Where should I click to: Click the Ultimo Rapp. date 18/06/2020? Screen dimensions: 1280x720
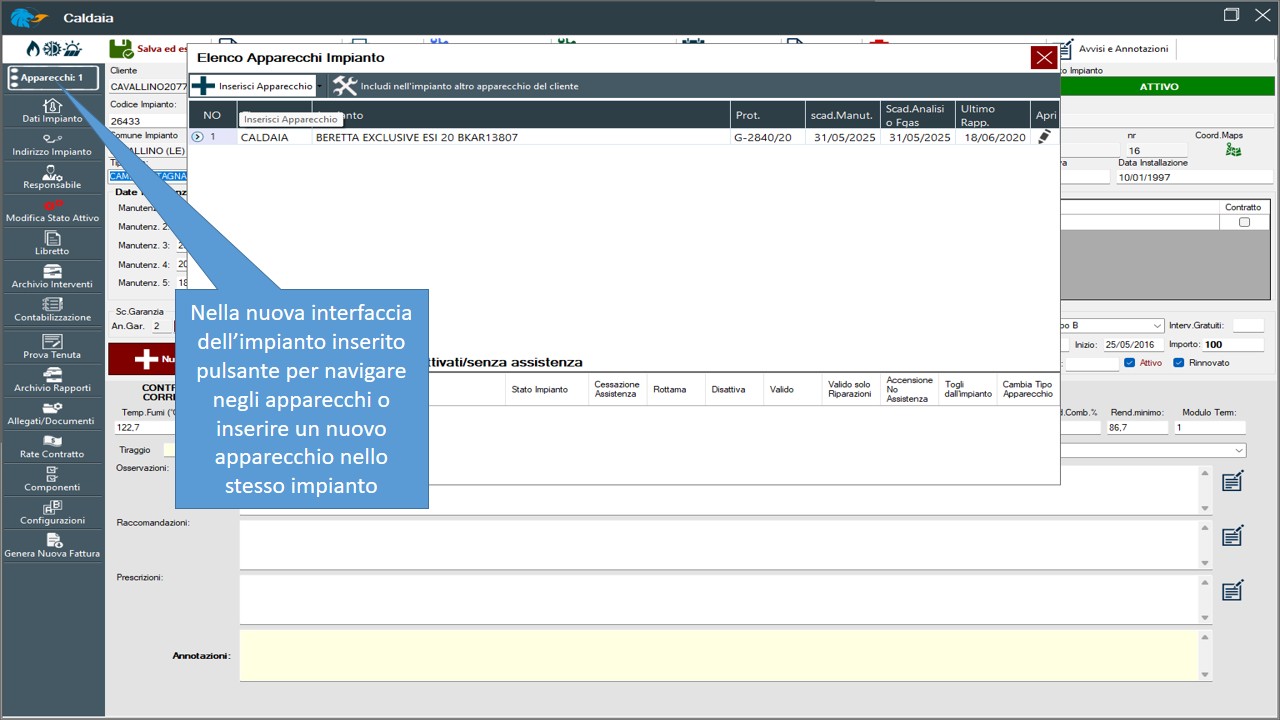(993, 137)
